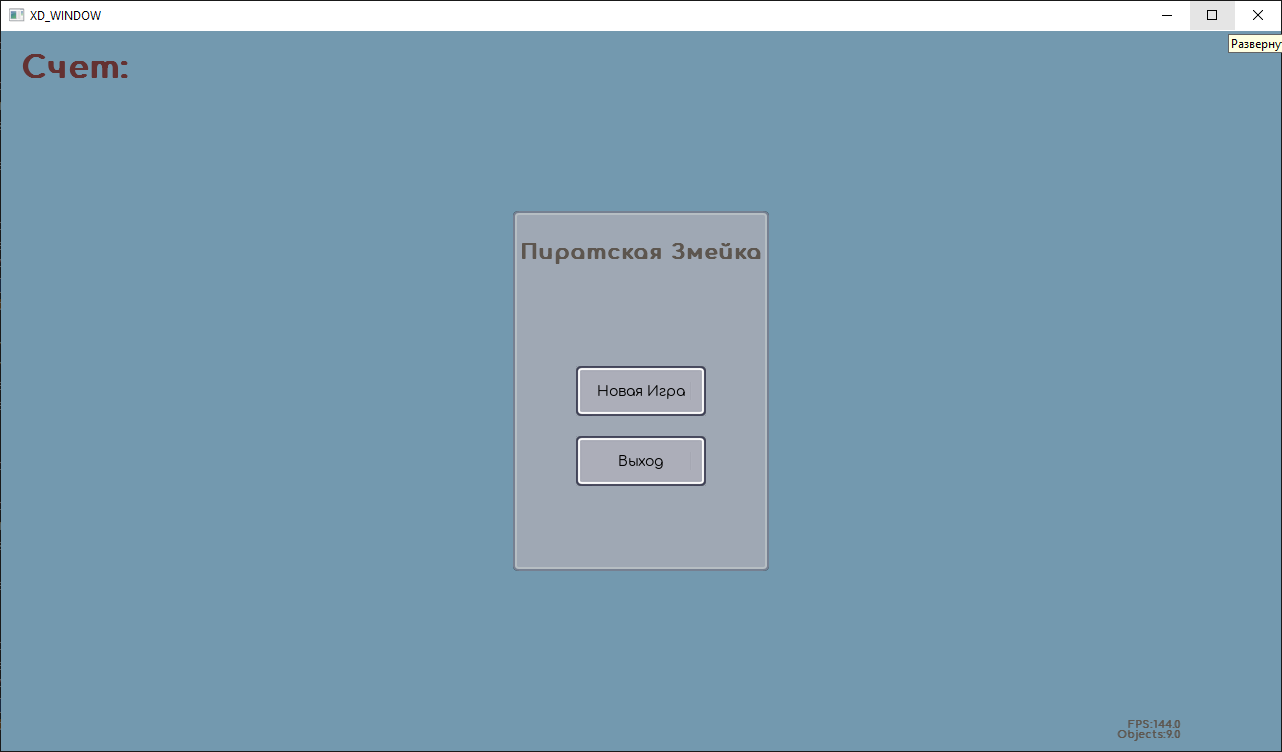1282x752 pixels.
Task: Click the gap between Новая Игра and Выход
Action: pyautogui.click(x=641, y=426)
